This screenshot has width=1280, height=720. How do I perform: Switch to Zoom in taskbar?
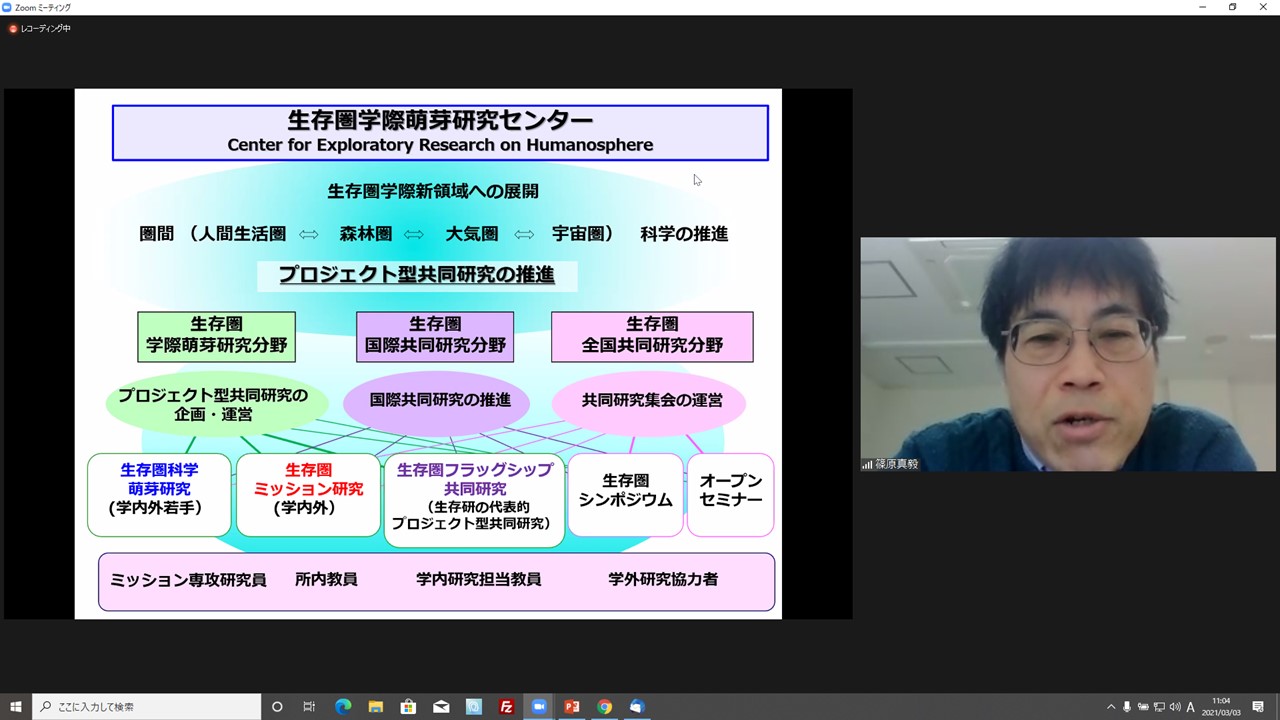click(539, 706)
